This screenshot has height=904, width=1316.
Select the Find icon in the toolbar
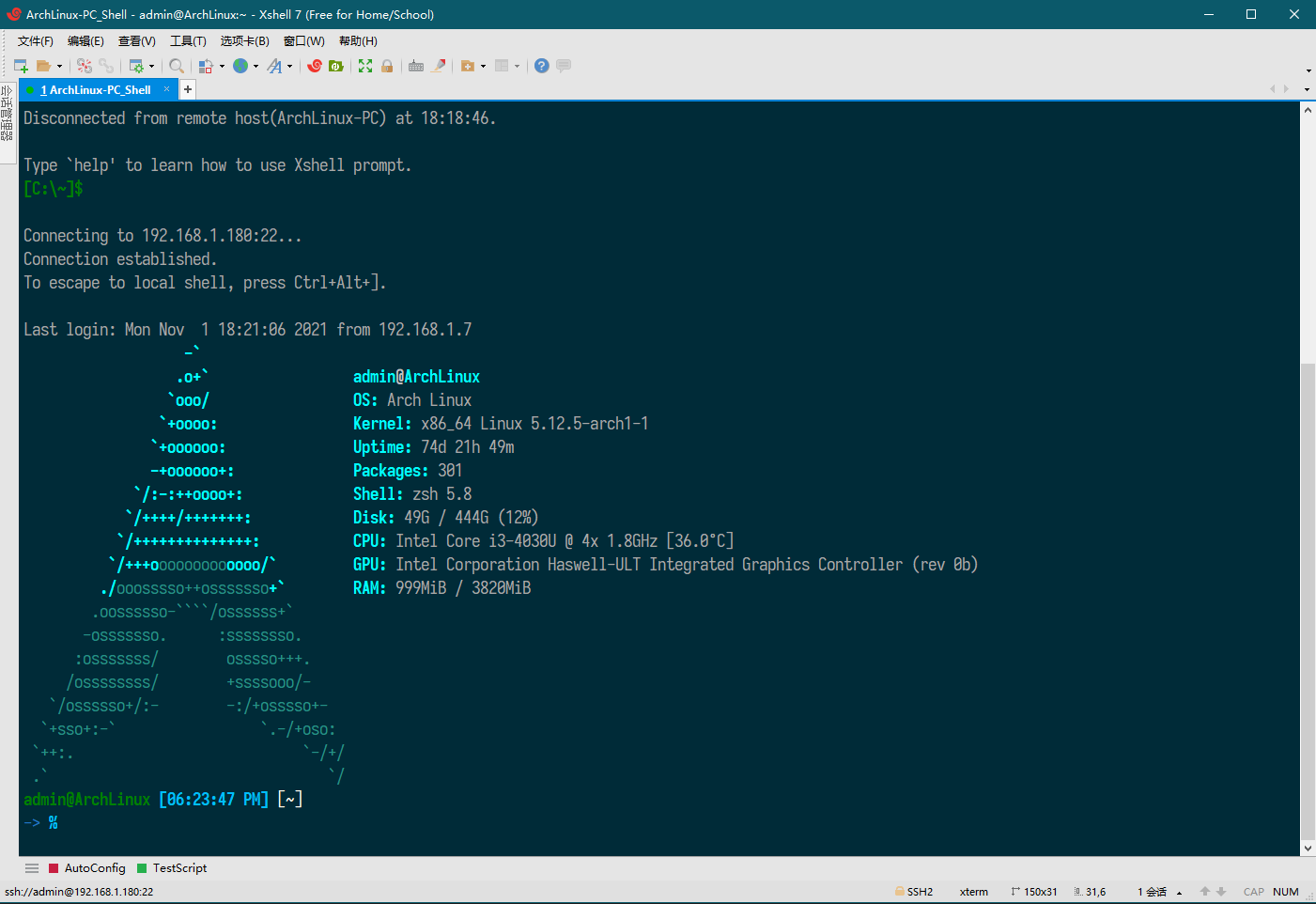177,66
